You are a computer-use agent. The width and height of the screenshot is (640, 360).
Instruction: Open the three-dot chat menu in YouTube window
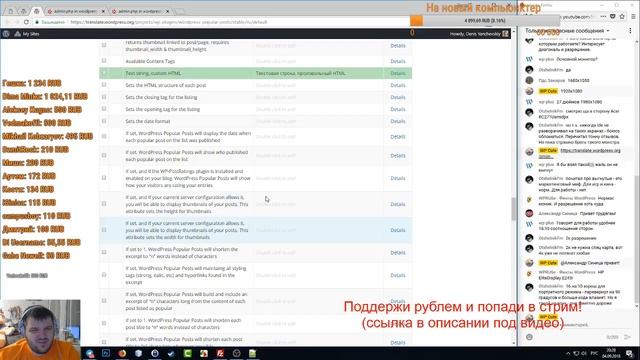click(x=630, y=31)
